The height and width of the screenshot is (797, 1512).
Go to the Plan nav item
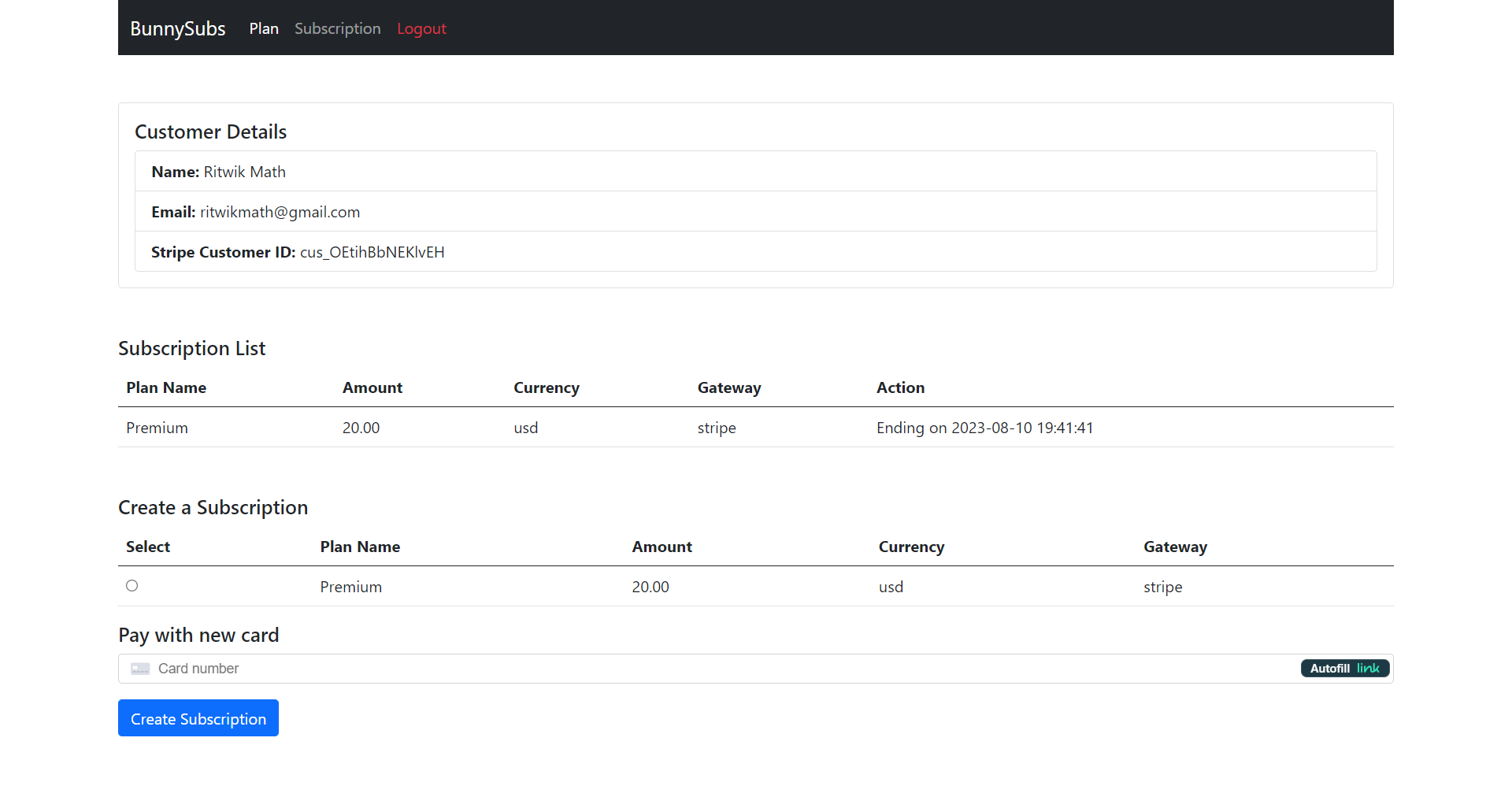264,28
